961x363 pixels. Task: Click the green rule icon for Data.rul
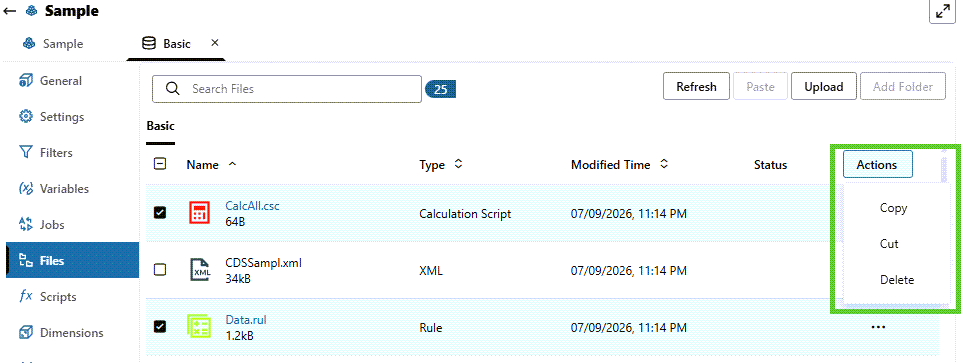click(x=199, y=326)
